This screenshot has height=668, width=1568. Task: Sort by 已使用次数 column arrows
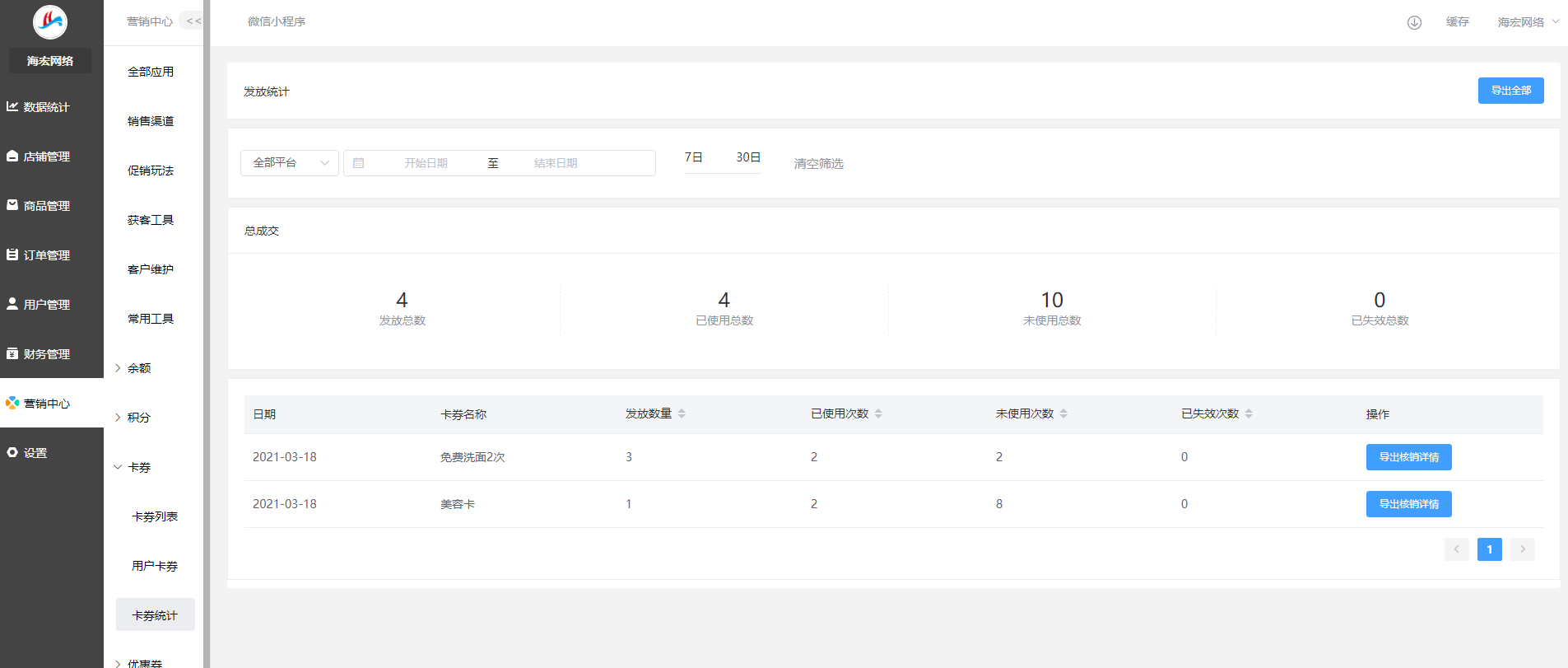[x=878, y=413]
